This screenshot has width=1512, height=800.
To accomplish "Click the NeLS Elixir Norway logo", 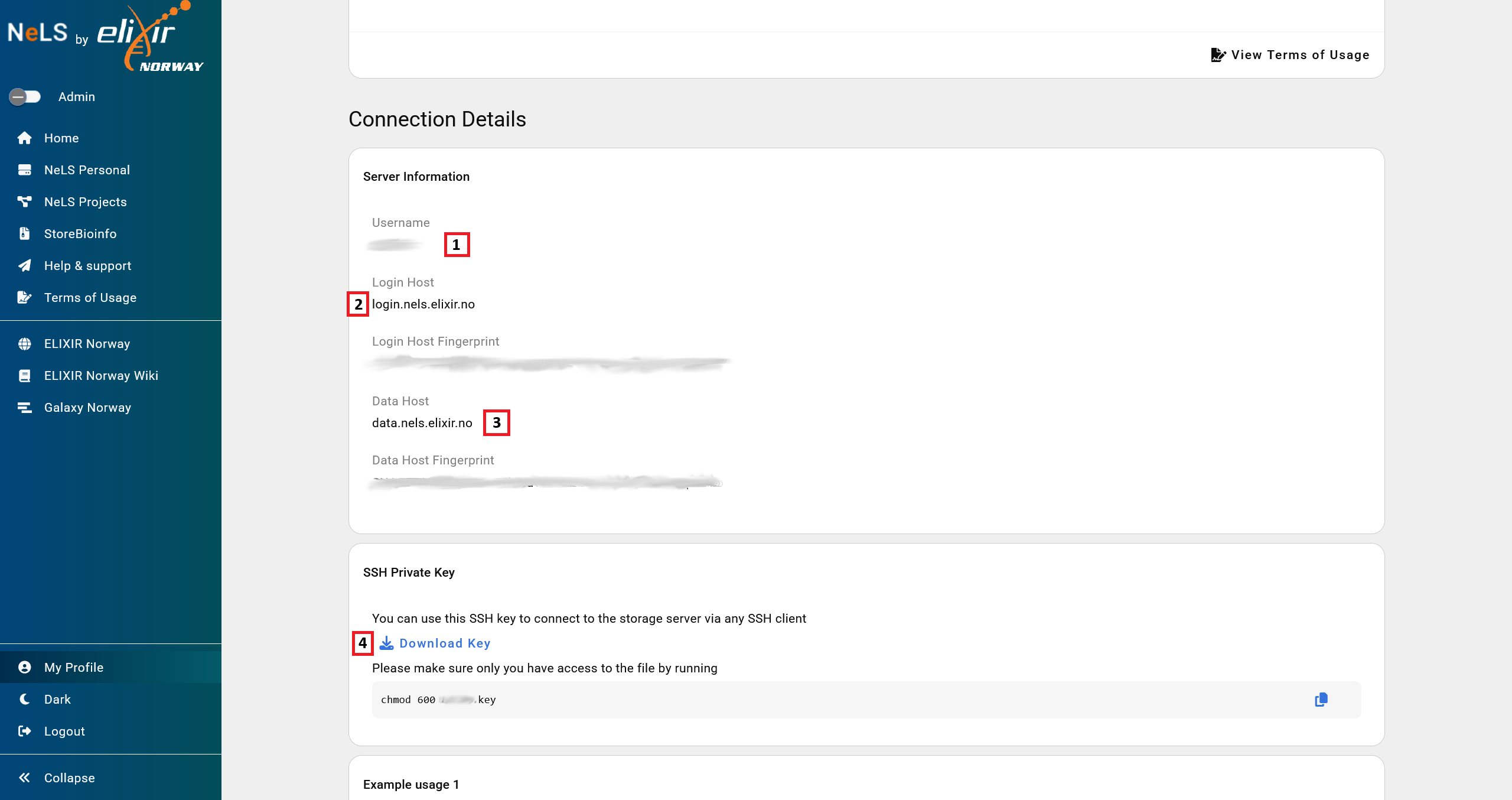I will coord(106,37).
